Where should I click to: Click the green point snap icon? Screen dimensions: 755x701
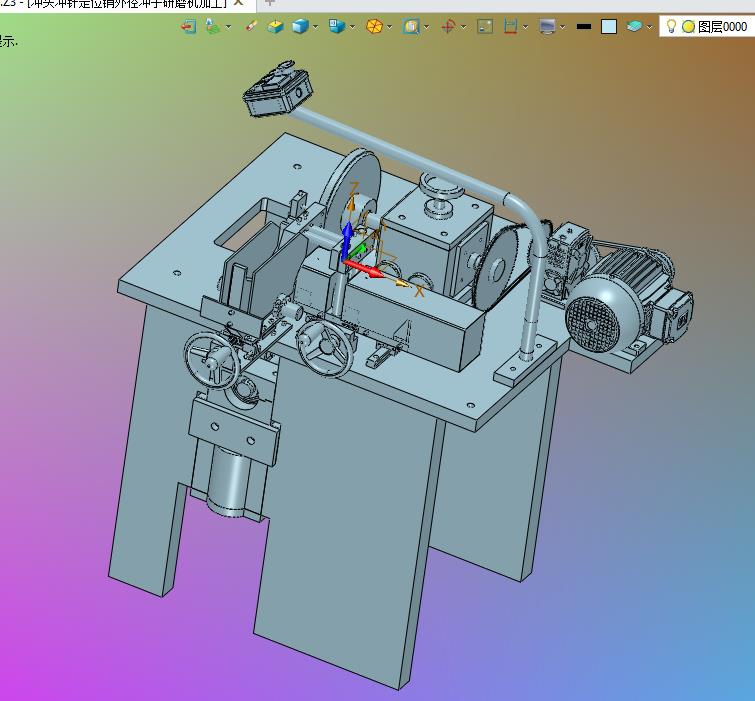tap(485, 26)
